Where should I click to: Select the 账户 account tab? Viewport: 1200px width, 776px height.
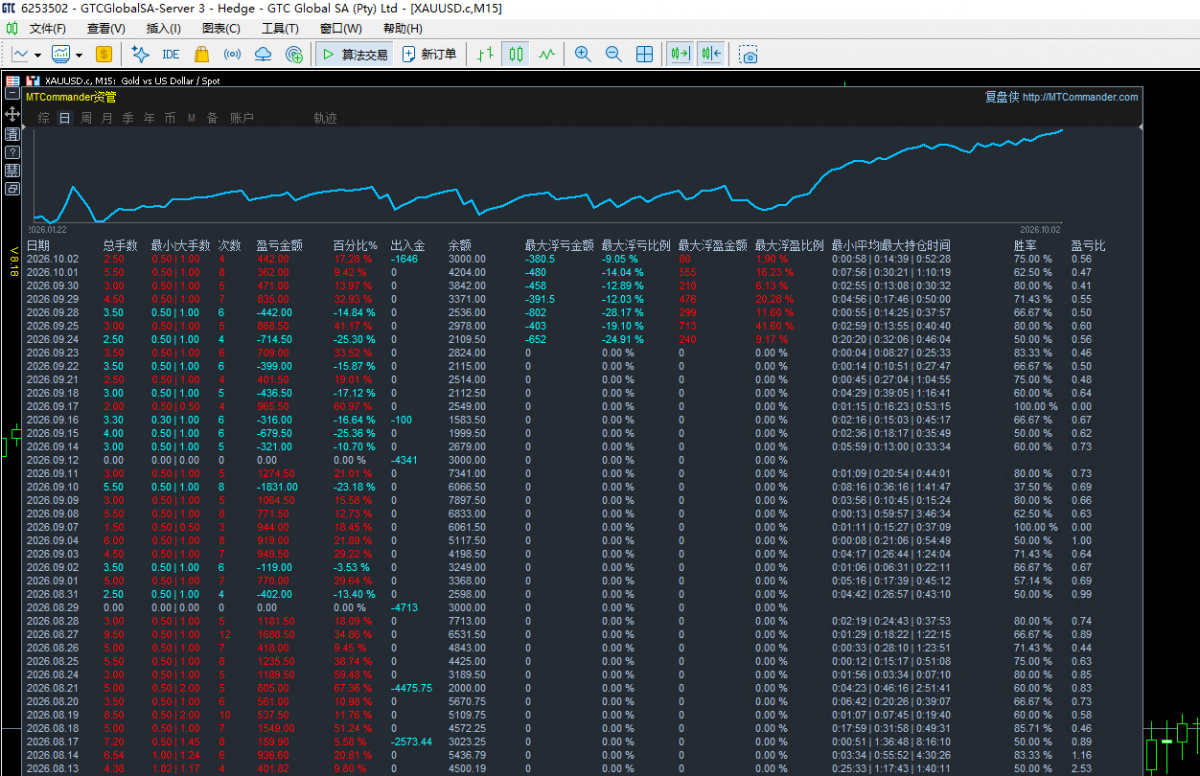point(242,118)
